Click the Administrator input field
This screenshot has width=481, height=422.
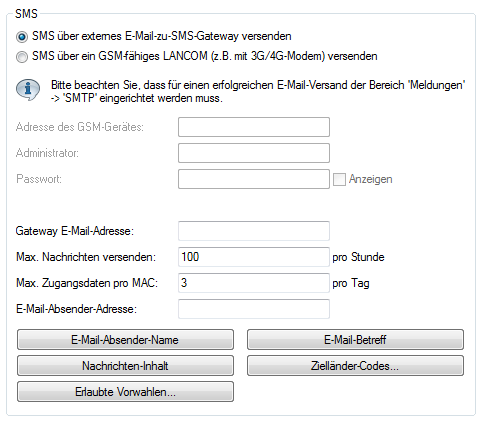point(254,153)
